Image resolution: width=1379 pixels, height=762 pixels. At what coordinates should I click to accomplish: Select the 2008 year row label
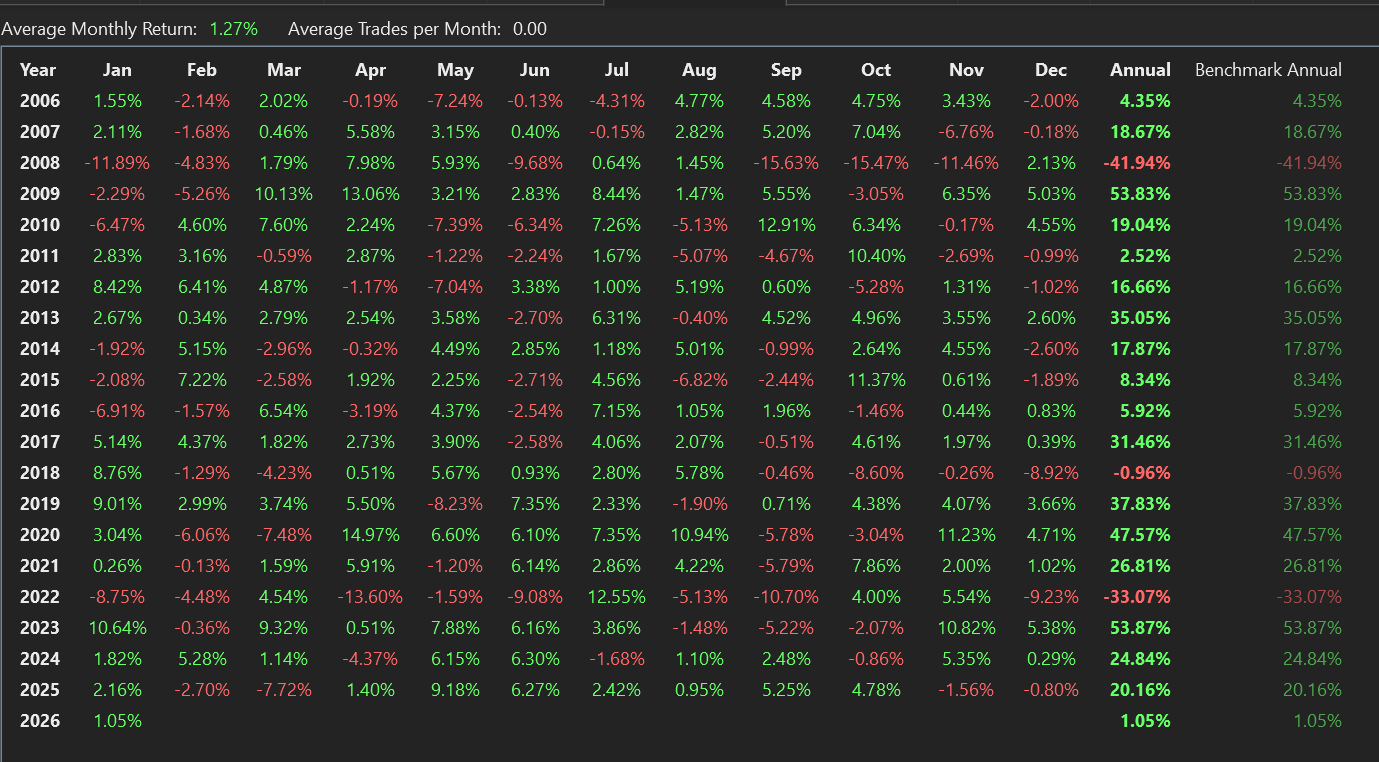pyautogui.click(x=40, y=163)
